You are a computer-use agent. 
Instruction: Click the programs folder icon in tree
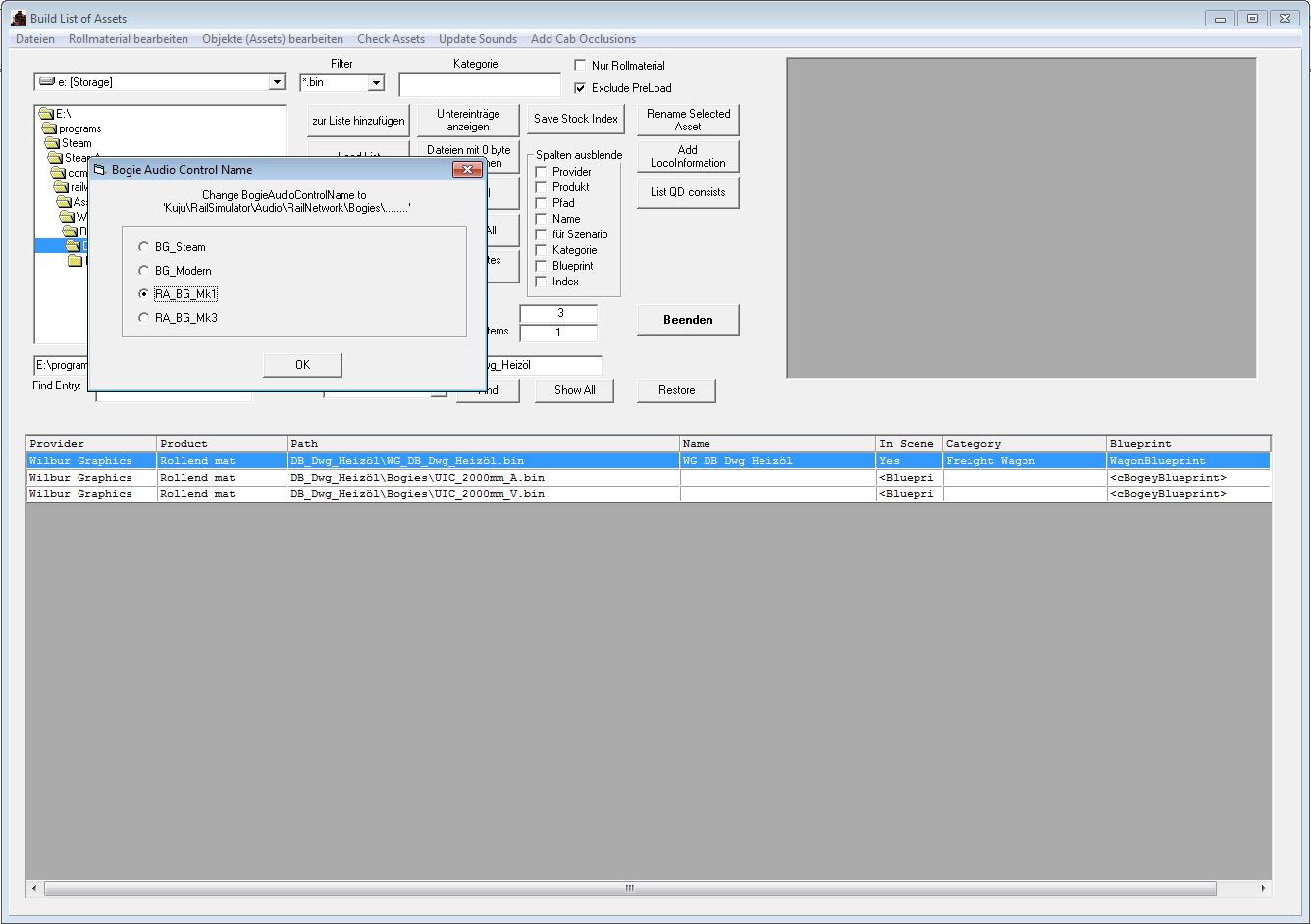(49, 128)
